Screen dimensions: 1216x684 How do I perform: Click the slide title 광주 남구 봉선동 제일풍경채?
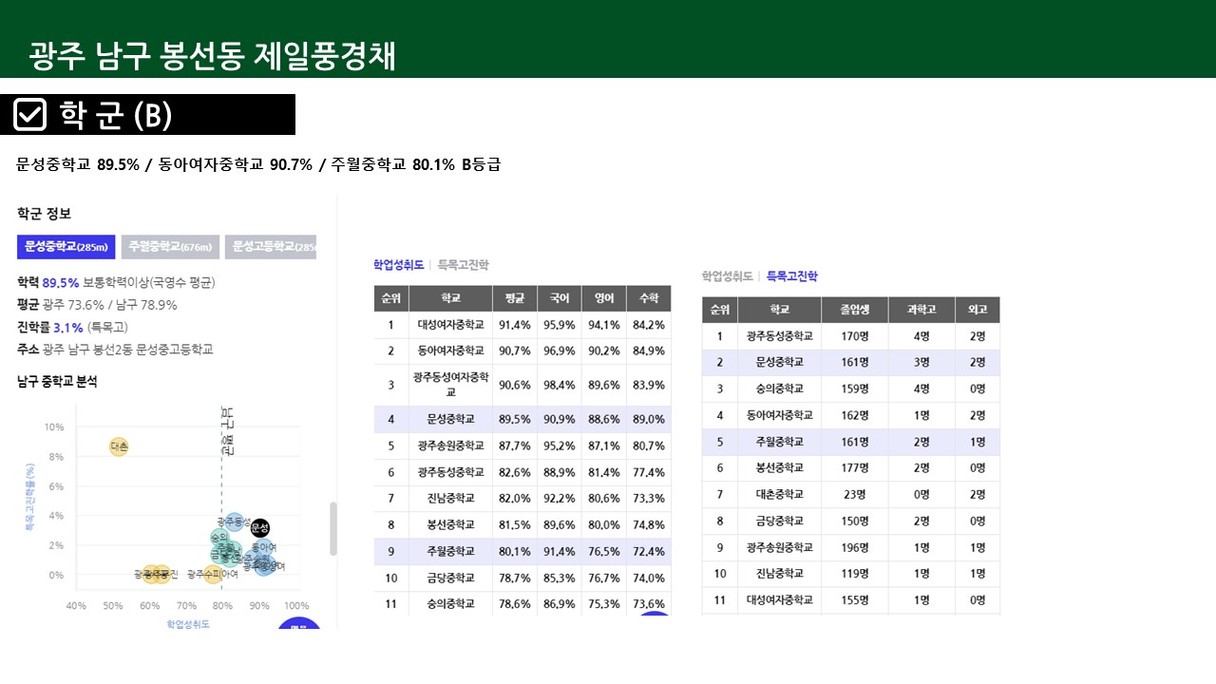(213, 55)
